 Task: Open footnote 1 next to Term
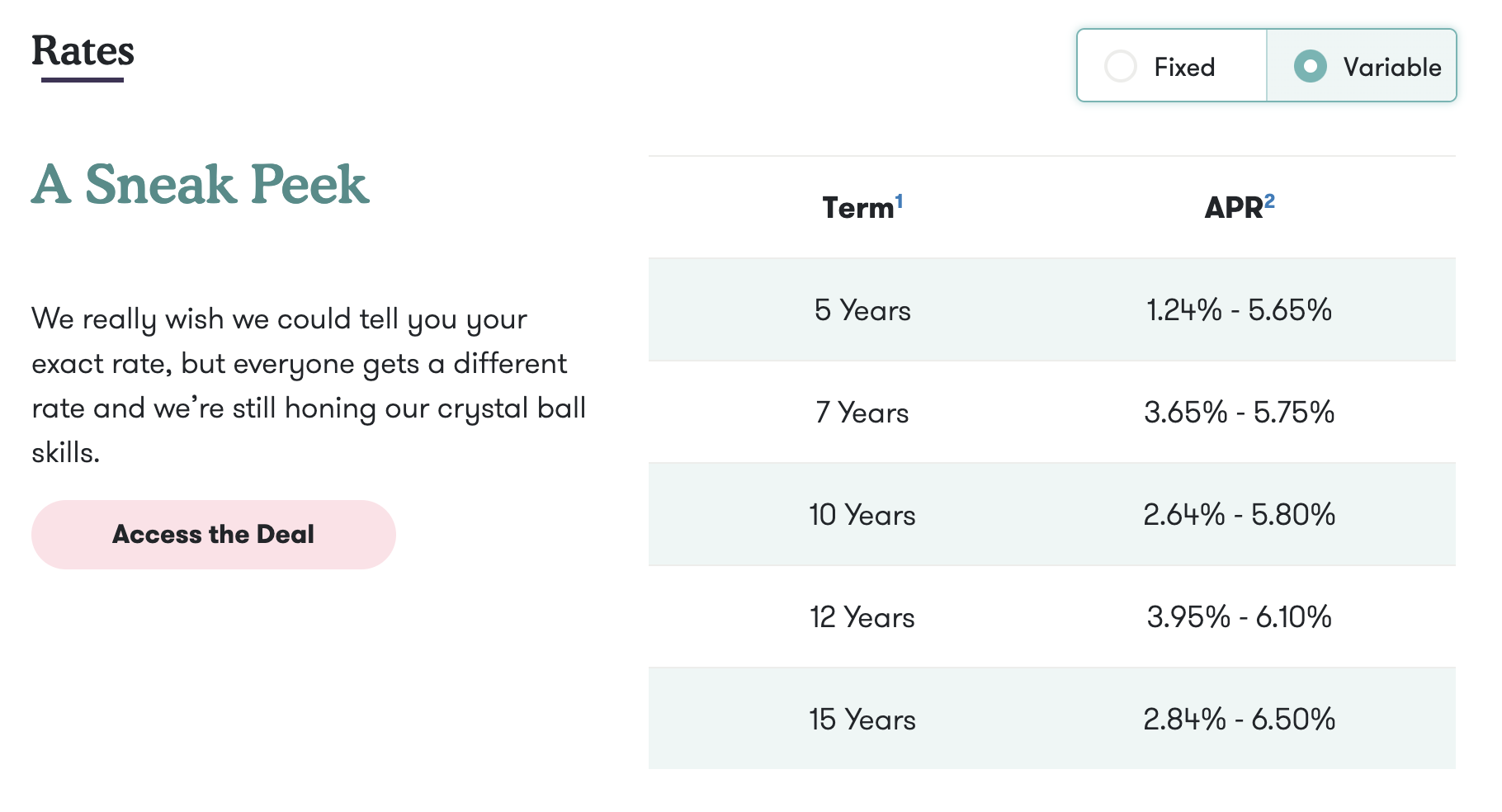[899, 201]
